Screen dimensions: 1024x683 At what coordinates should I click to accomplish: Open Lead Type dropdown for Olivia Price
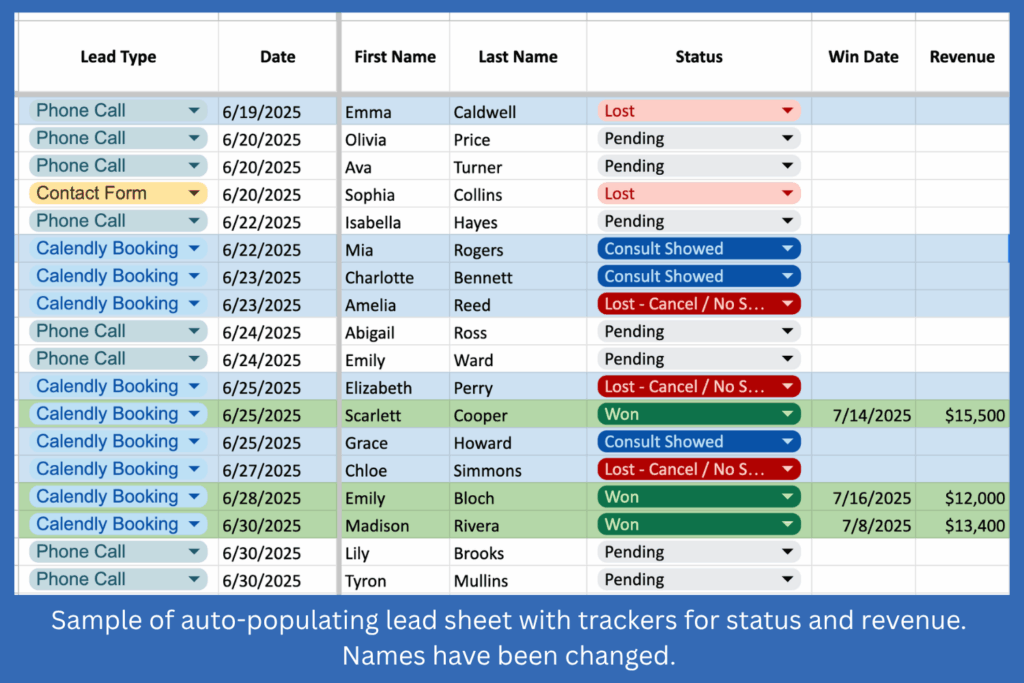[x=194, y=139]
